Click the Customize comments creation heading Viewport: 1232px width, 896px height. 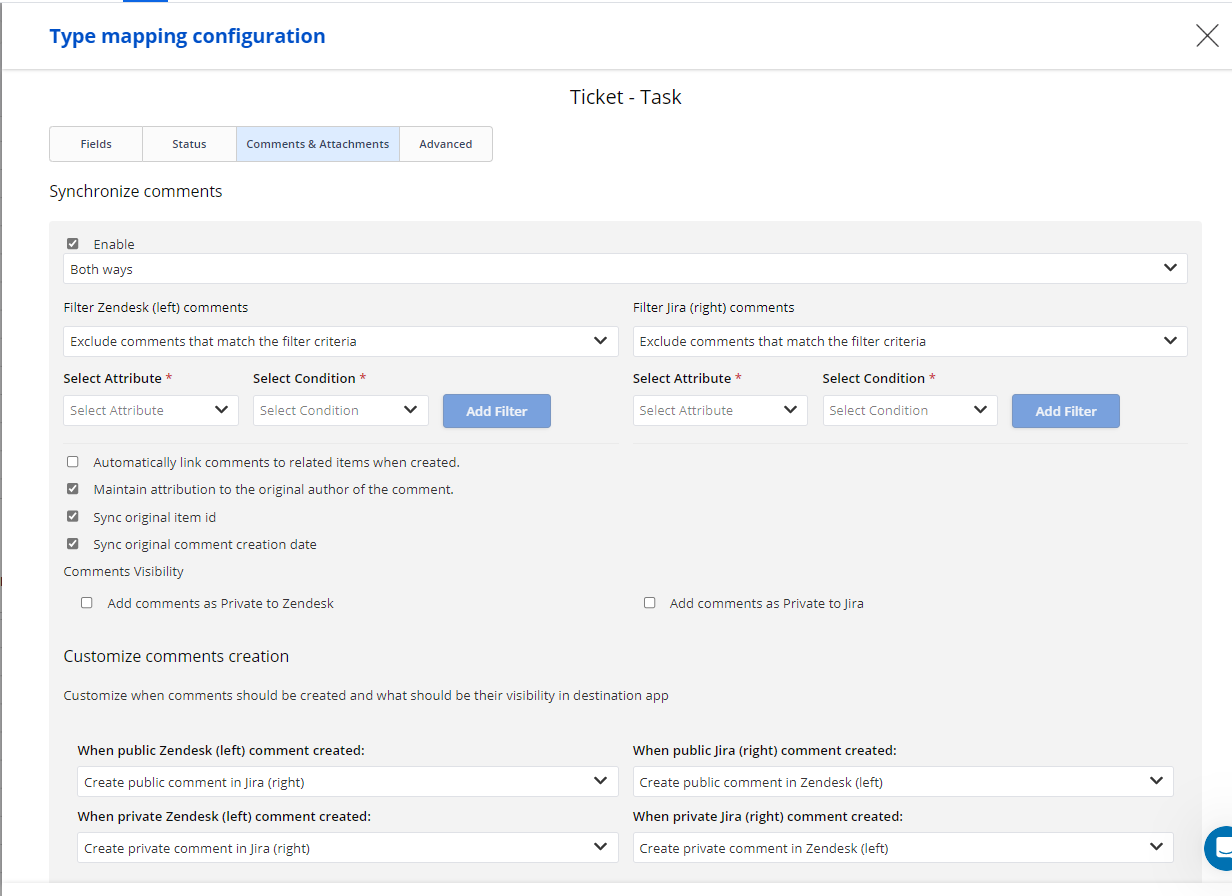click(176, 656)
